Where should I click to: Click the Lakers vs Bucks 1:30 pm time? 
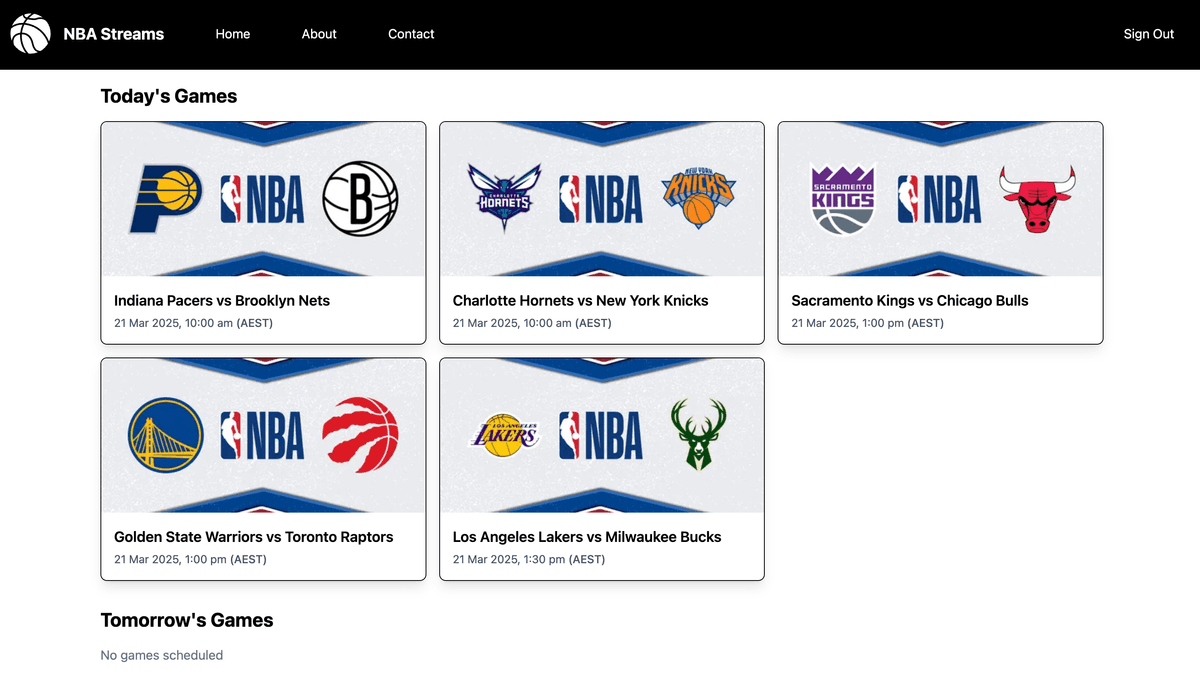529,559
